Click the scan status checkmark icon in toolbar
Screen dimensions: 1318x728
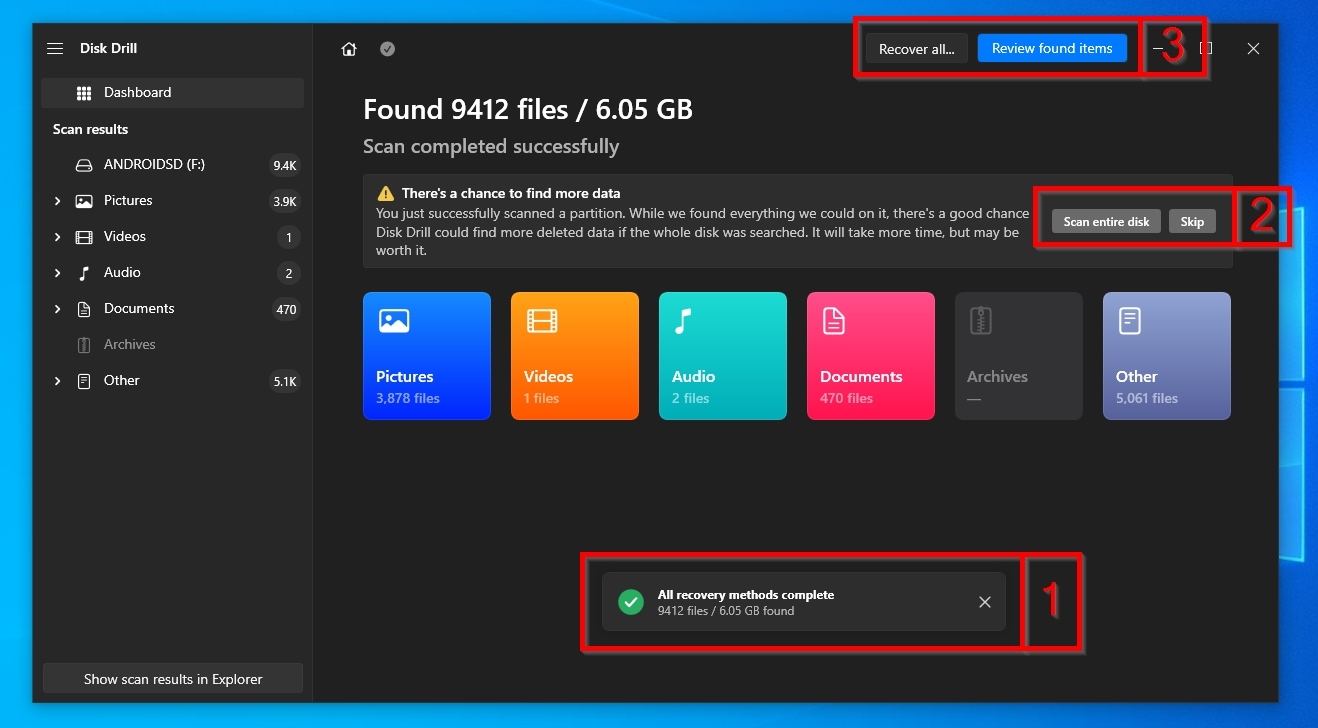pyautogui.click(x=387, y=49)
